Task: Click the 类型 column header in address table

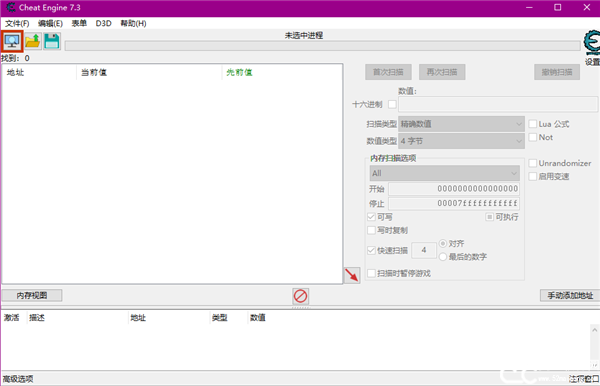Action: pos(228,318)
